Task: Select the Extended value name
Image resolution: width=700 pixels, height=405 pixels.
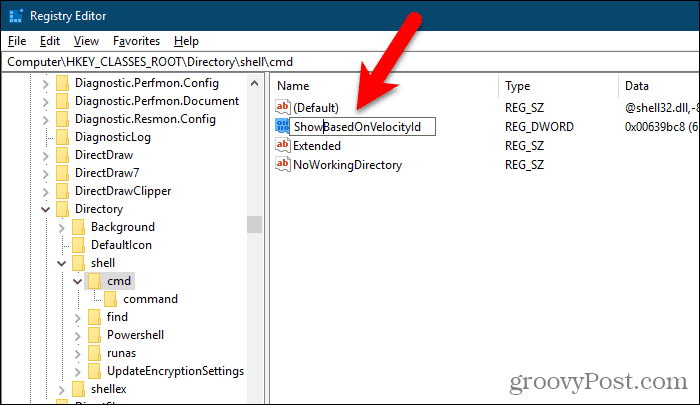Action: pos(317,146)
